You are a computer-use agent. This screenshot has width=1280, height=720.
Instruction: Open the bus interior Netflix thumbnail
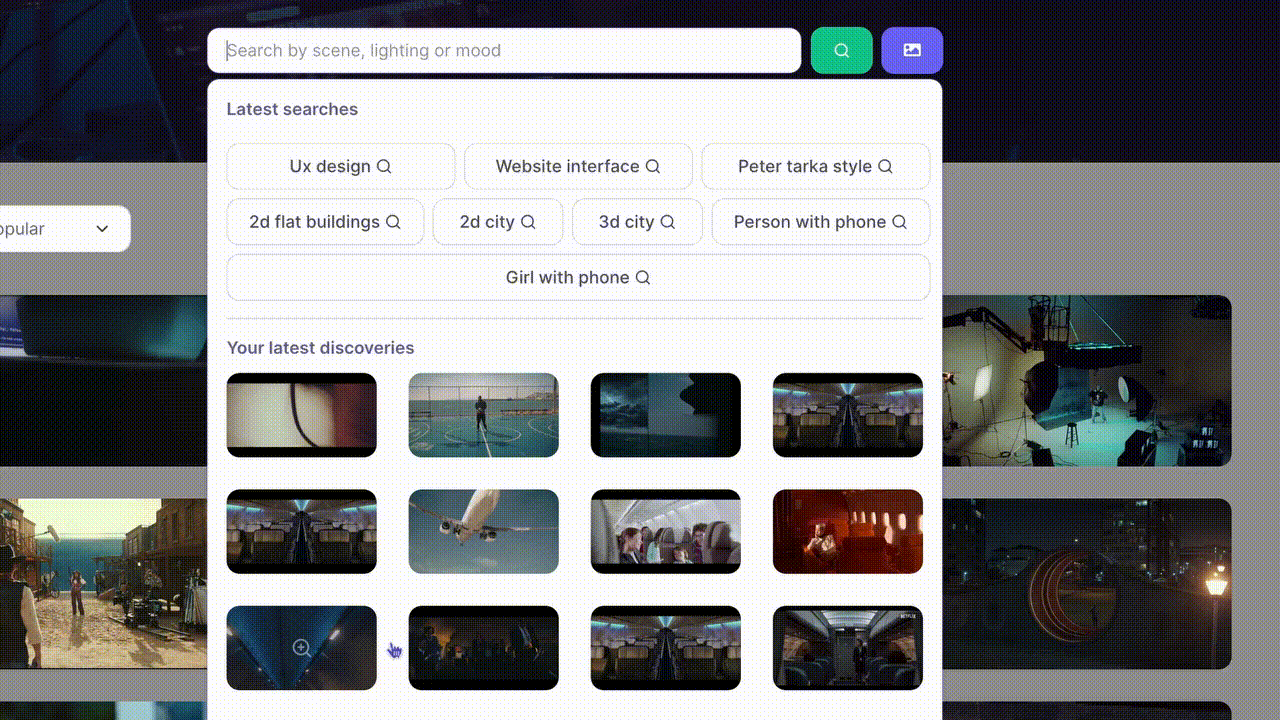coord(848,648)
